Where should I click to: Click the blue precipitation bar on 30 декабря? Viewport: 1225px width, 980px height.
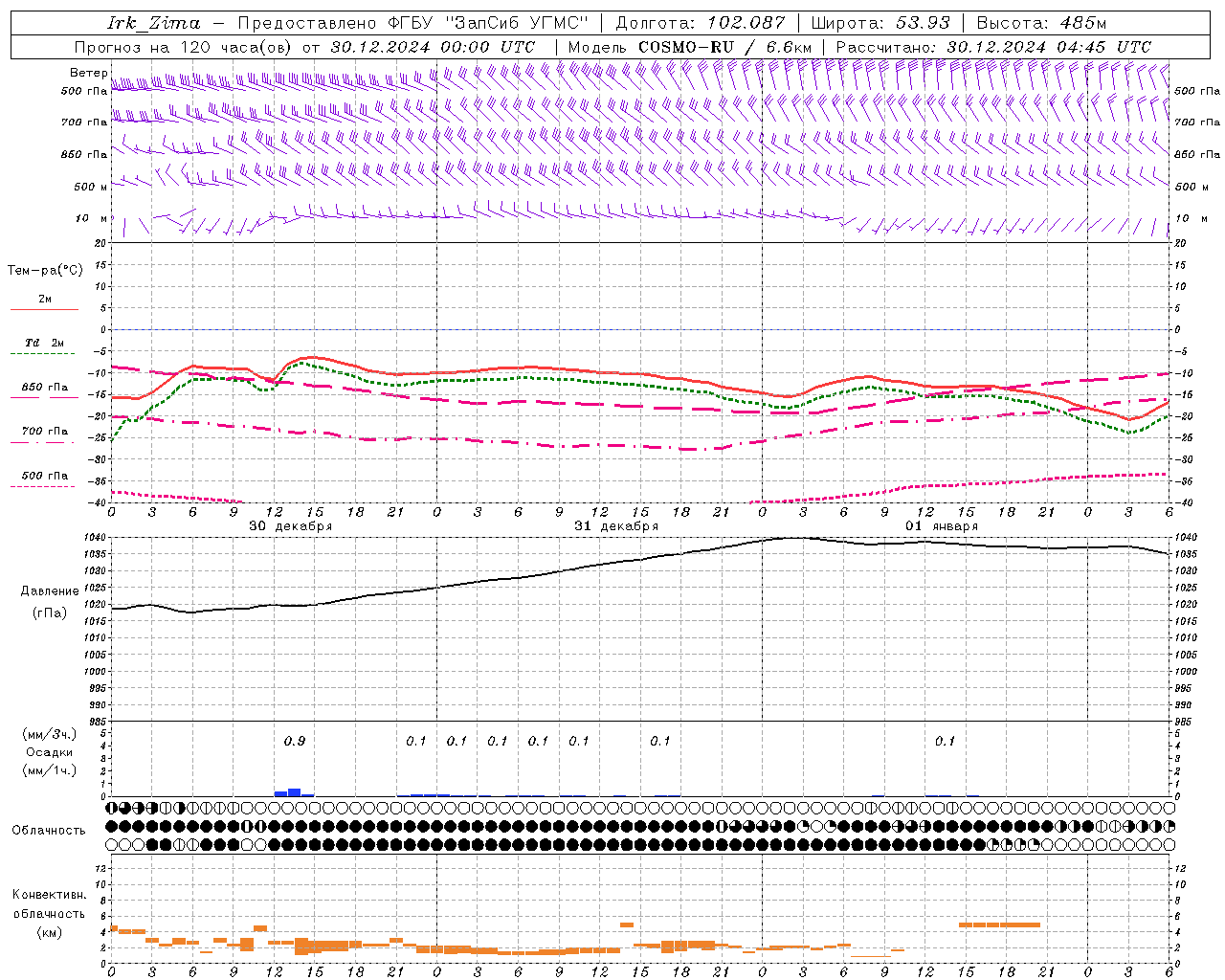click(294, 792)
